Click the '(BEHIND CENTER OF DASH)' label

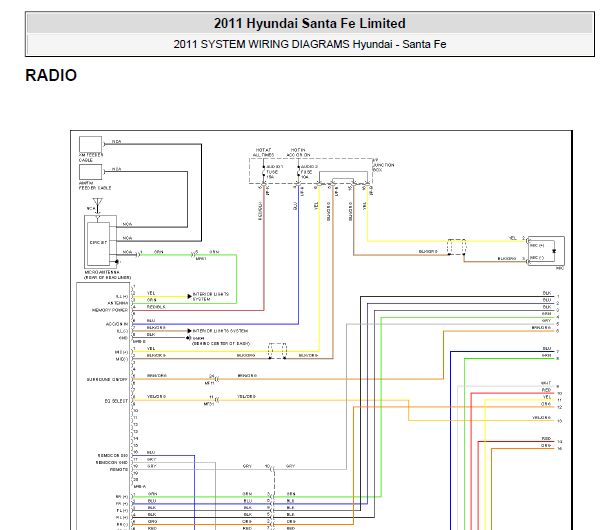coord(221,343)
